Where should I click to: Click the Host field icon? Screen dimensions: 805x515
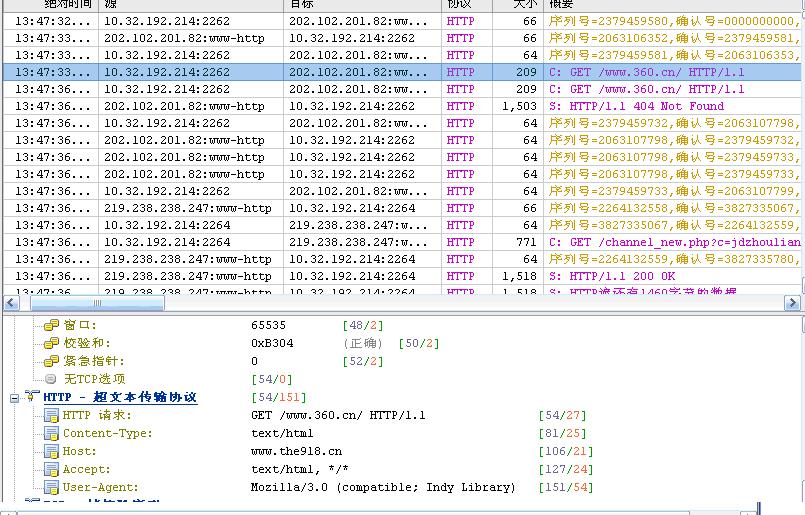[51, 452]
